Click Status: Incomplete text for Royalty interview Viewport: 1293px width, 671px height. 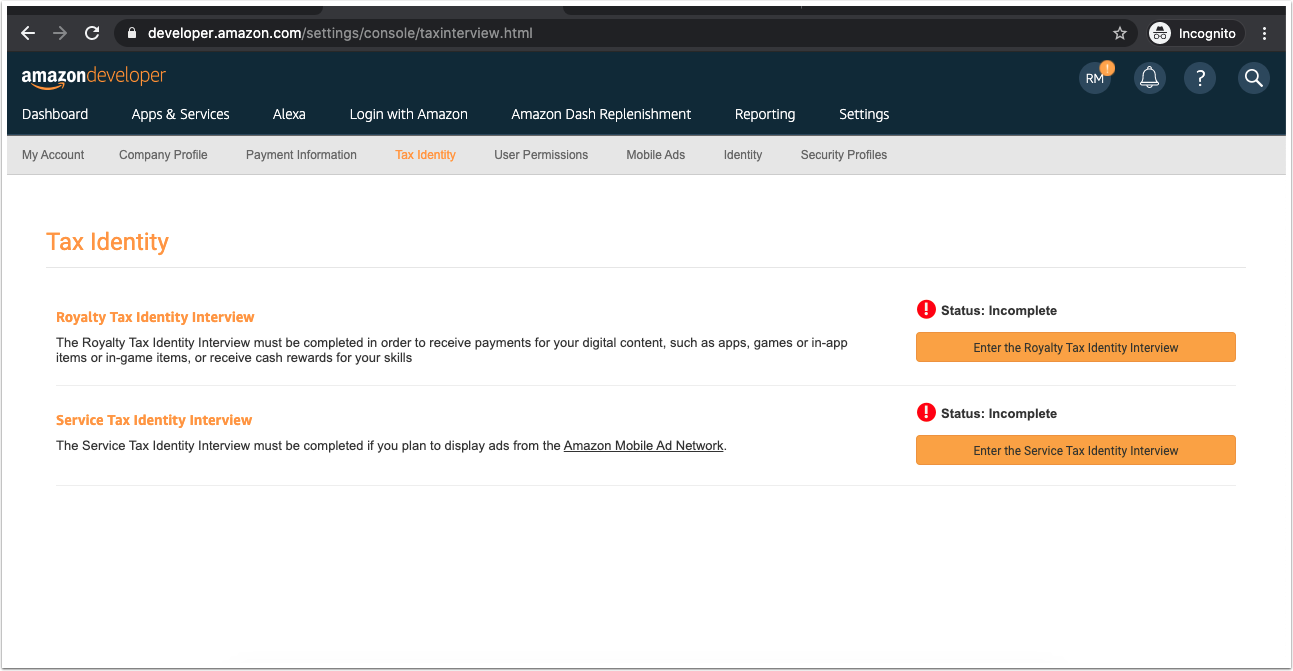click(999, 311)
